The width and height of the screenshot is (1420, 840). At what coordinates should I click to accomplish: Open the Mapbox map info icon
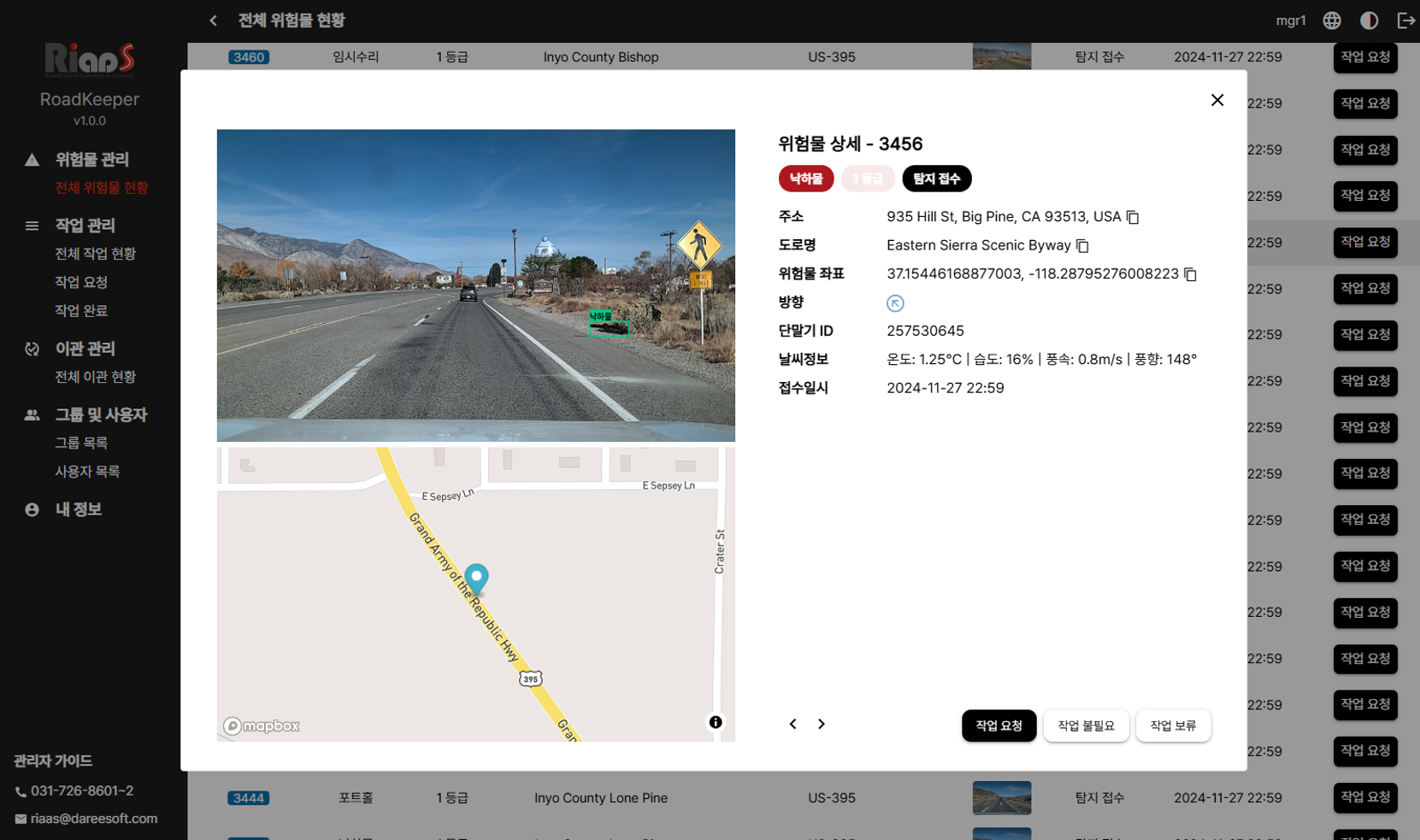click(716, 722)
